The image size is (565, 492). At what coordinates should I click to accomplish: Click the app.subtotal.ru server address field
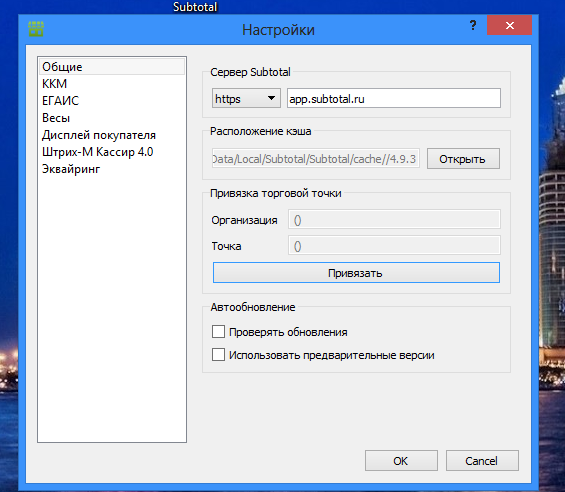coord(394,98)
